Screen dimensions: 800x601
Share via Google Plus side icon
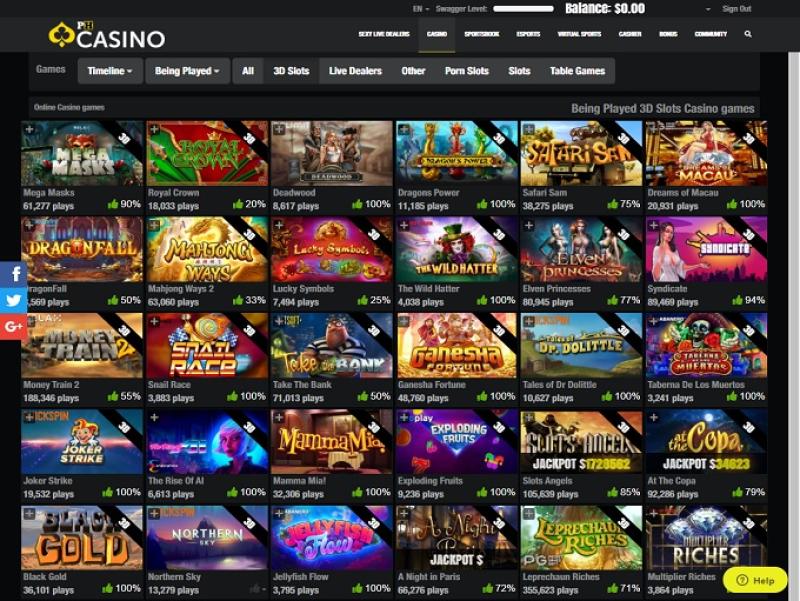point(13,325)
